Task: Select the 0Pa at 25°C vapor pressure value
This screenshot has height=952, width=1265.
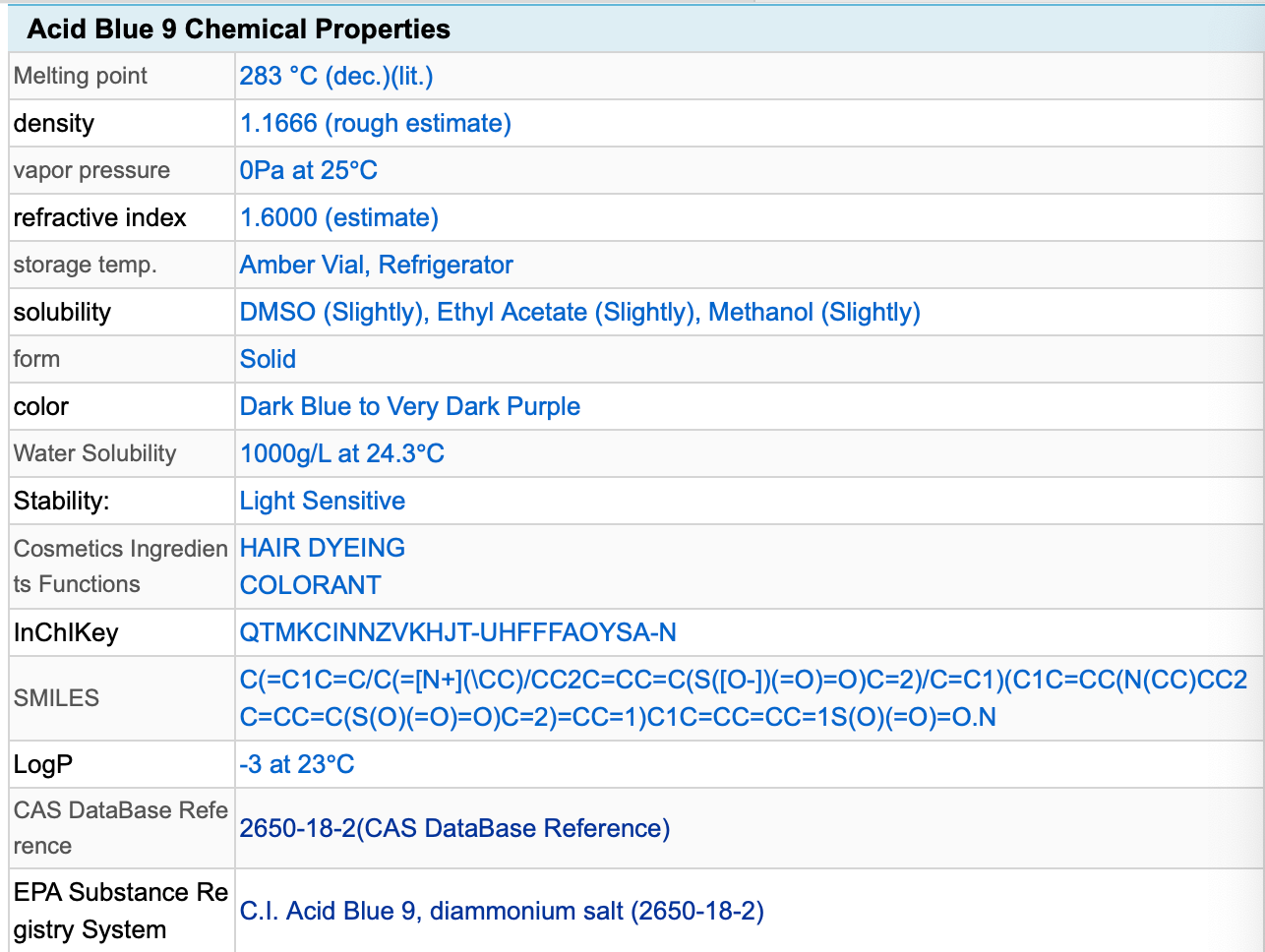Action: [x=309, y=170]
